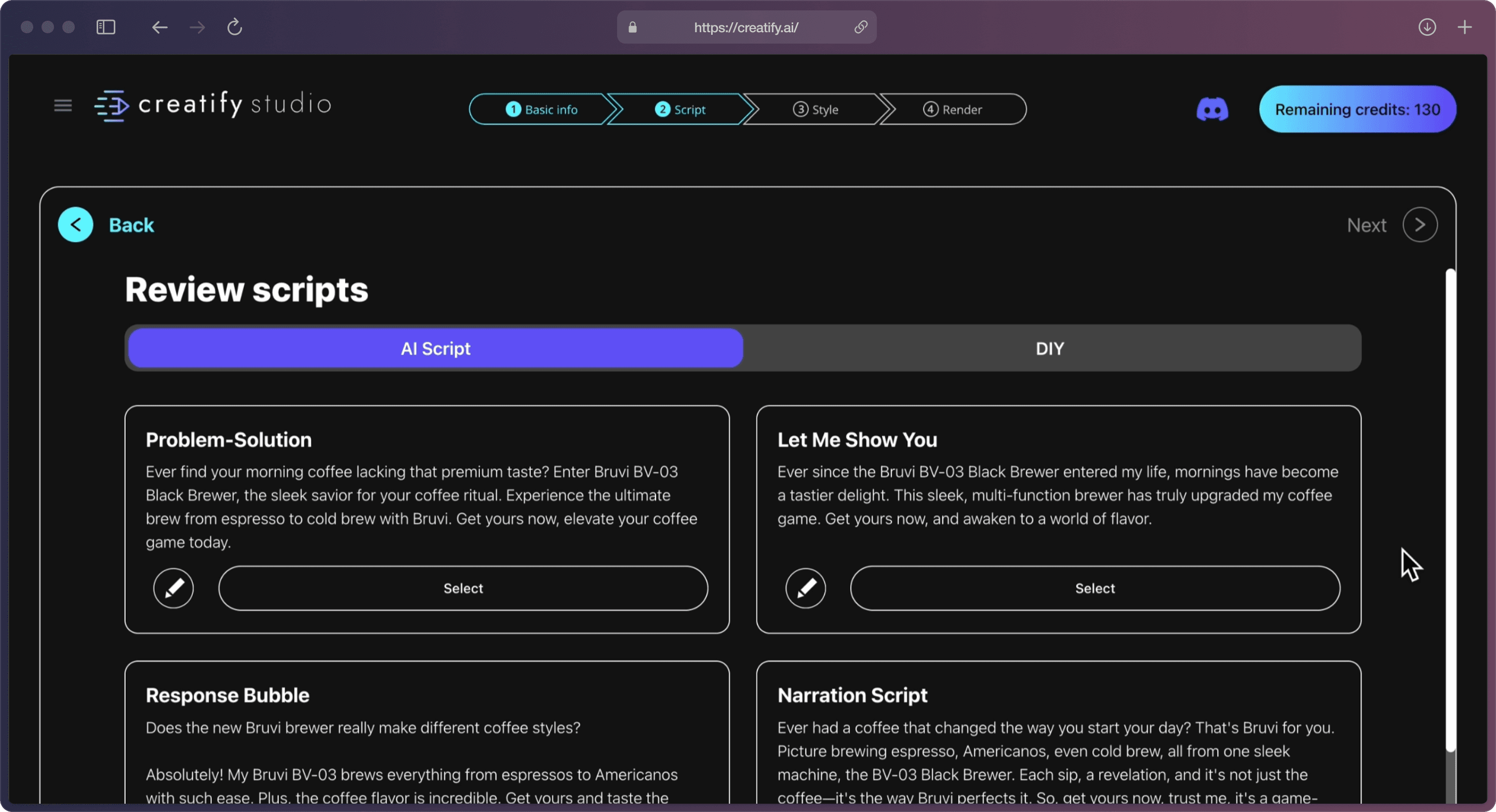Expand the Basic Info step indicator

click(541, 108)
